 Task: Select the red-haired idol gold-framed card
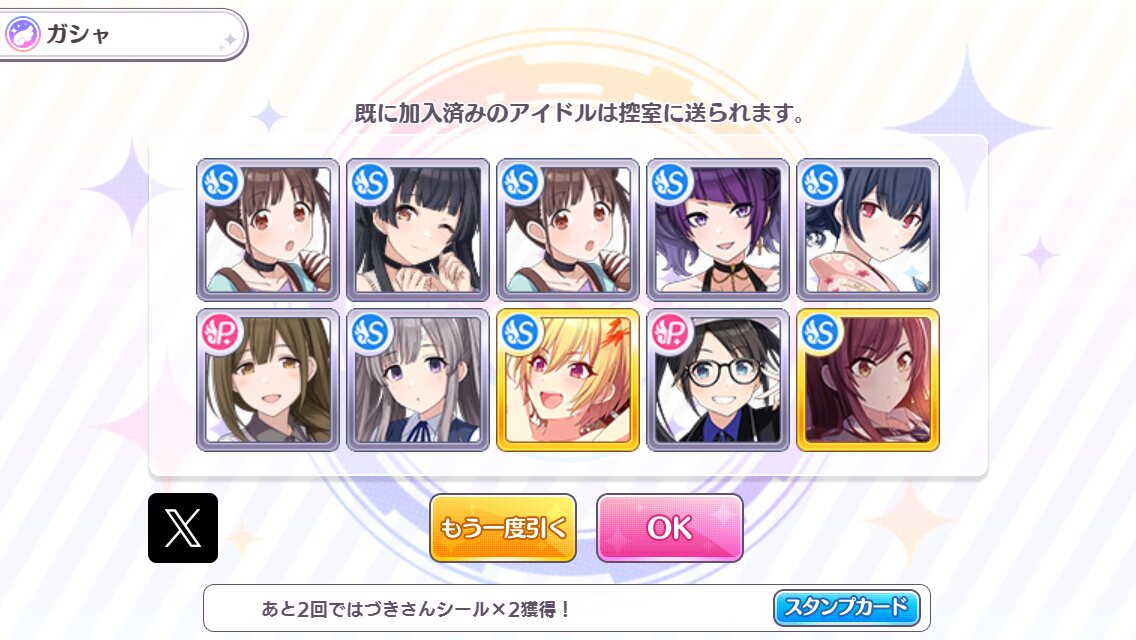pos(868,380)
